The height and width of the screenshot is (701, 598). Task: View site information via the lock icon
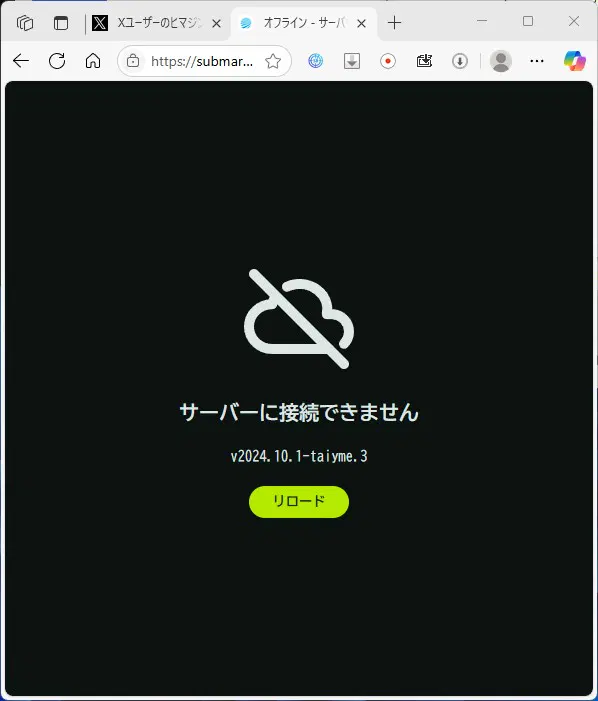[x=133, y=61]
